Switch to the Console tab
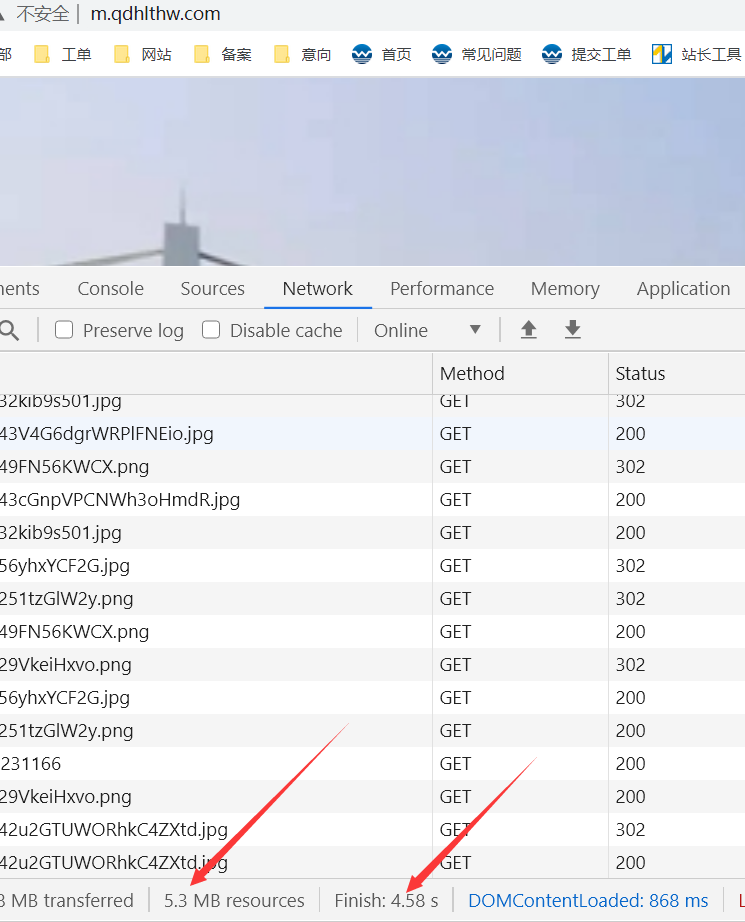This screenshot has width=745, height=922. (x=110, y=288)
